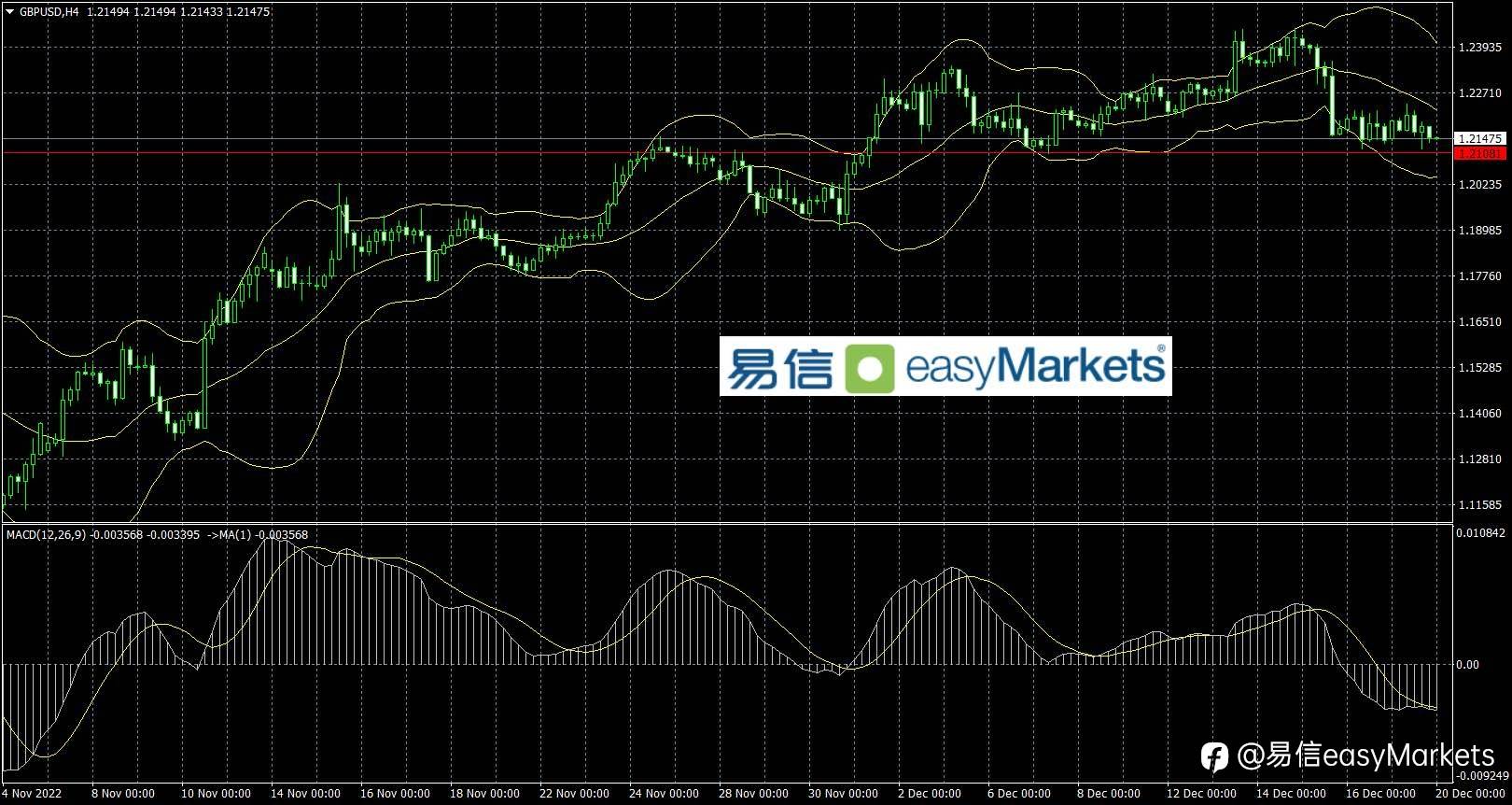Click the 28 Nov 00:00 time label
1512x805 pixels.
[x=753, y=794]
